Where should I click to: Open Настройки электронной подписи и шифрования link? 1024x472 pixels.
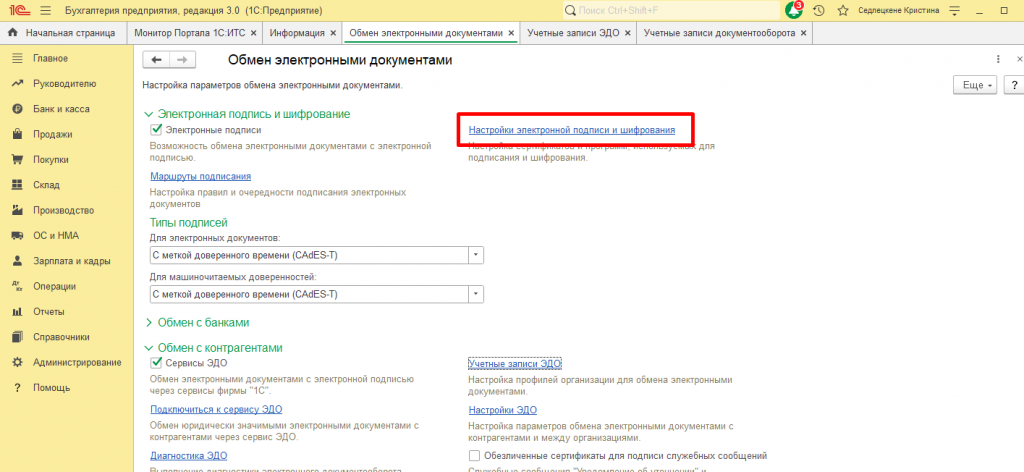click(x=571, y=131)
